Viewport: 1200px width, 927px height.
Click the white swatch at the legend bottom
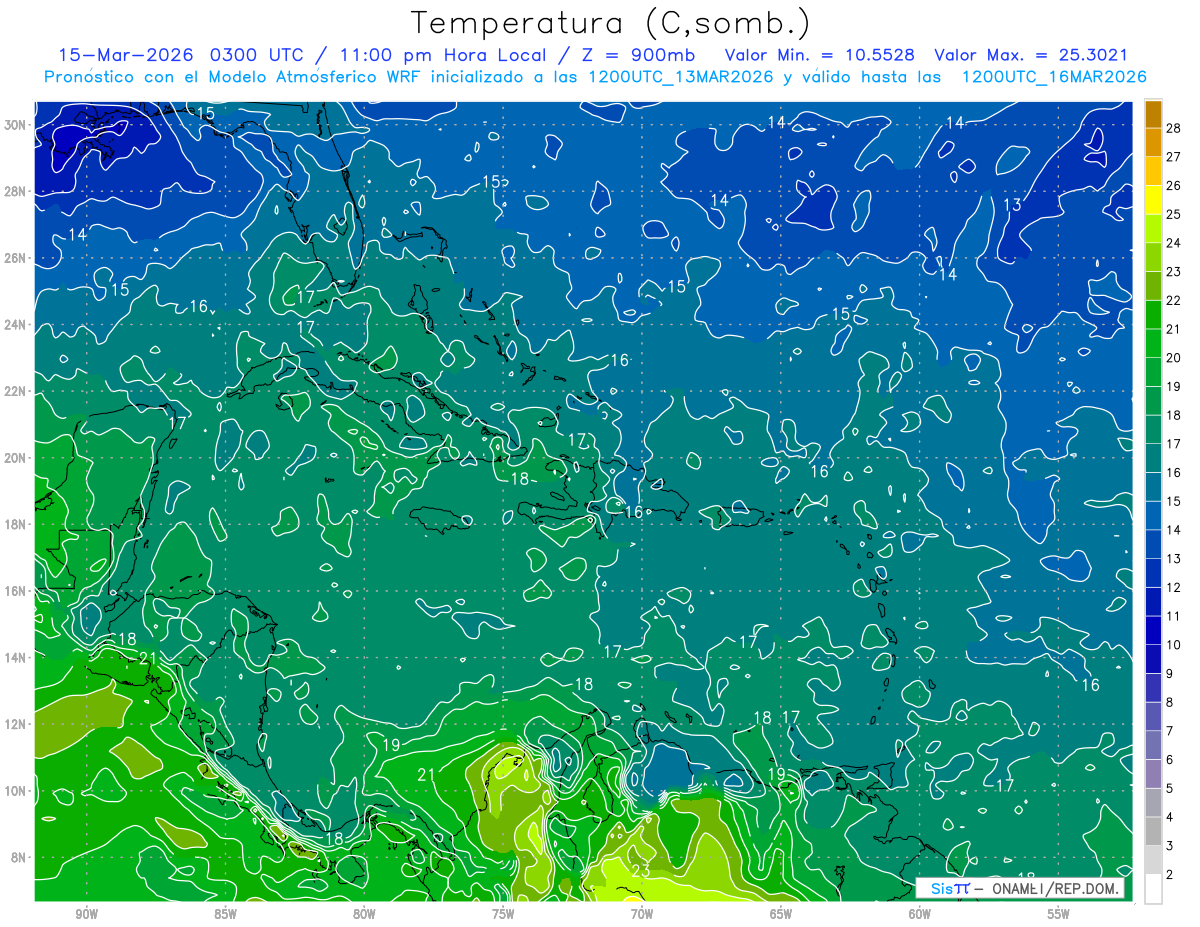point(1153,889)
